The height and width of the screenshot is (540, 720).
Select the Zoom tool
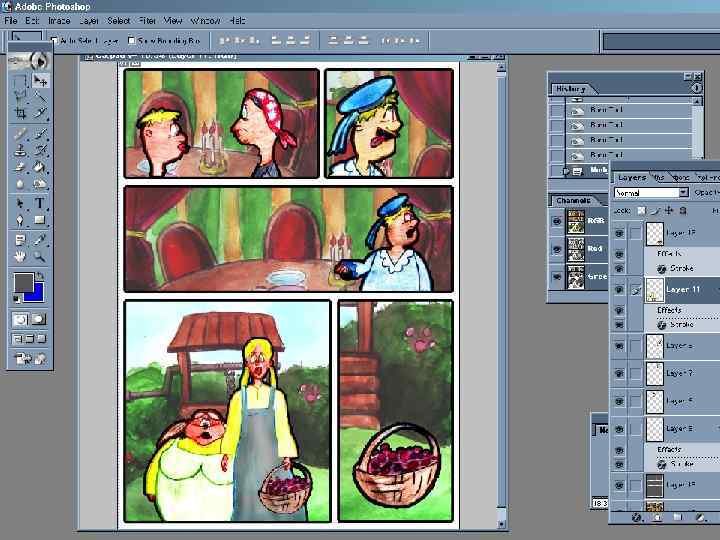40,257
